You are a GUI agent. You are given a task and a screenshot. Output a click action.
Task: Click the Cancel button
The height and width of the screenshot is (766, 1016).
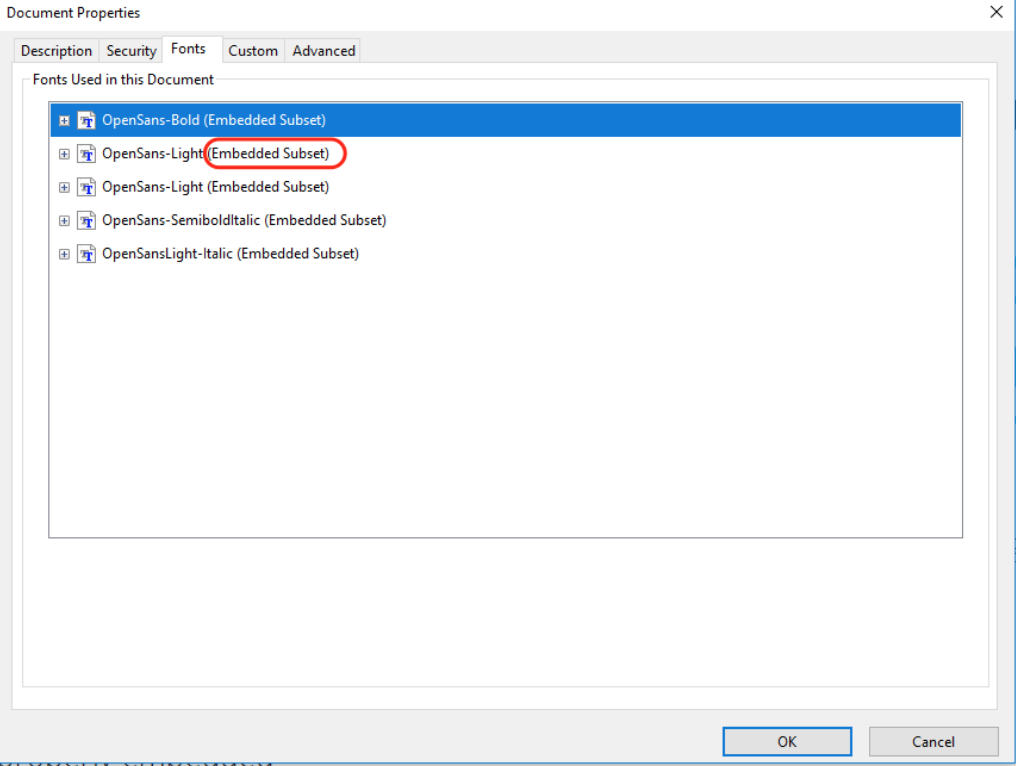[x=933, y=741]
